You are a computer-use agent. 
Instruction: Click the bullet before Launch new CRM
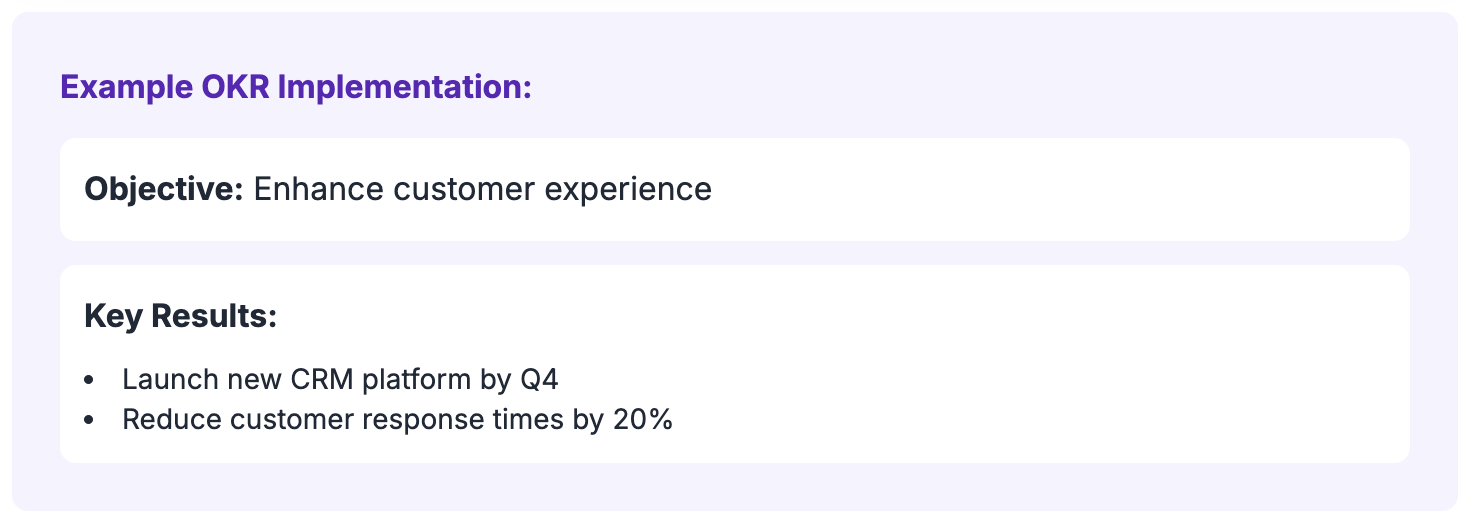(x=90, y=381)
